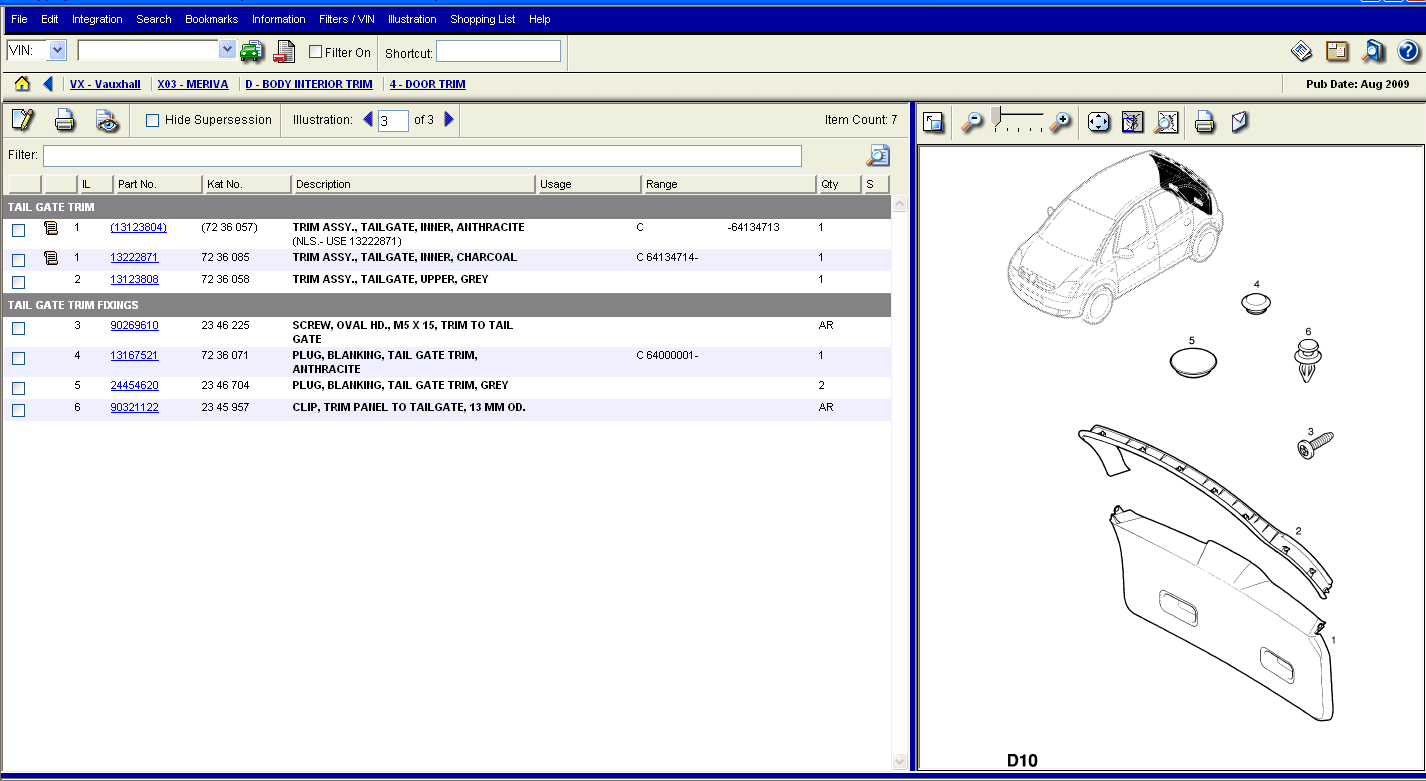Screen dimensions: 1426x781
Task: Enable the Filter On checkbox
Action: point(316,52)
